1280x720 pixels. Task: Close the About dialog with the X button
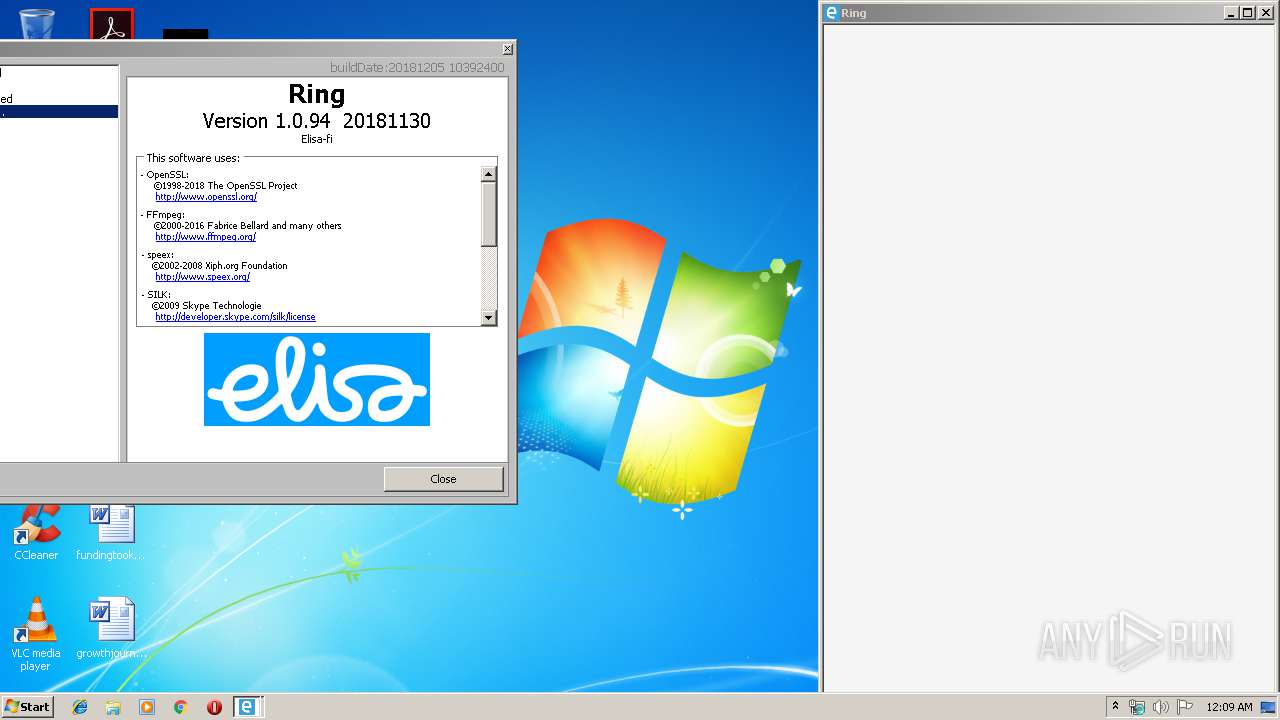pyautogui.click(x=507, y=49)
